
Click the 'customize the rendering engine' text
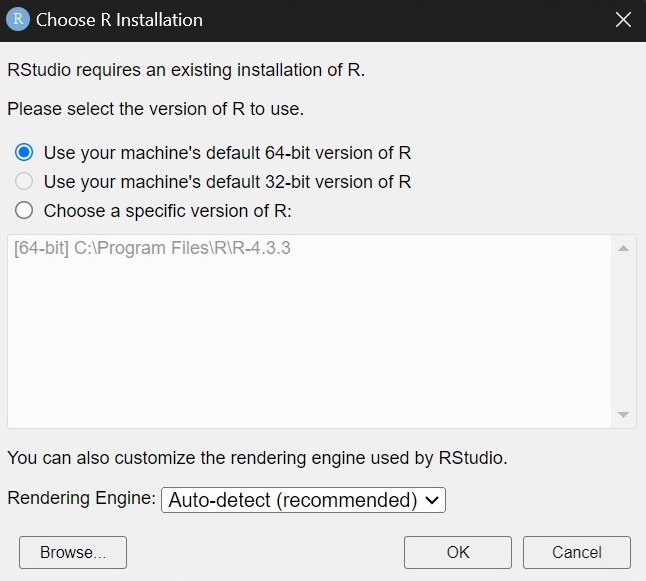tap(240, 458)
